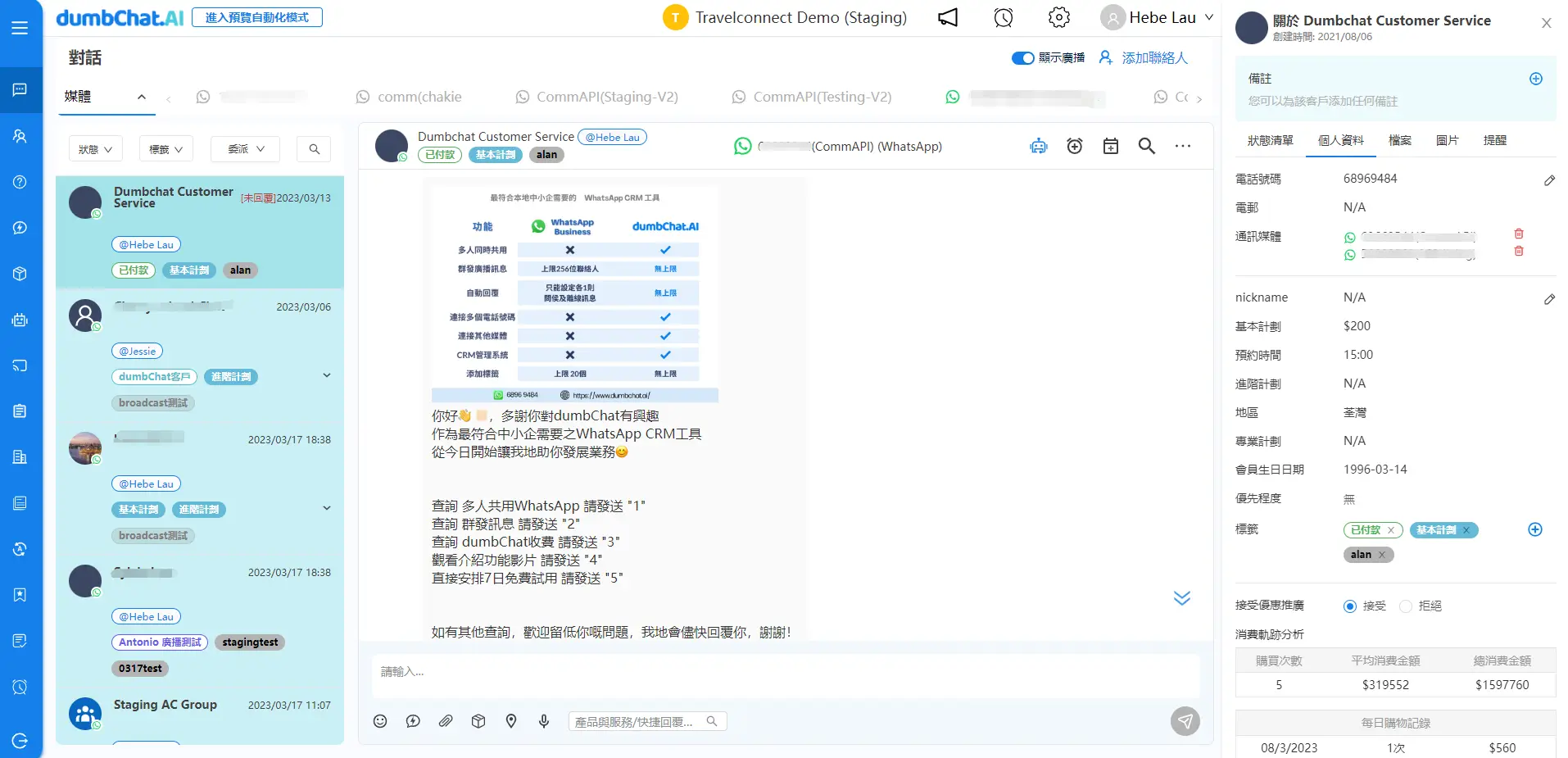
Task: Delete the first communication channel entry
Action: (1519, 234)
